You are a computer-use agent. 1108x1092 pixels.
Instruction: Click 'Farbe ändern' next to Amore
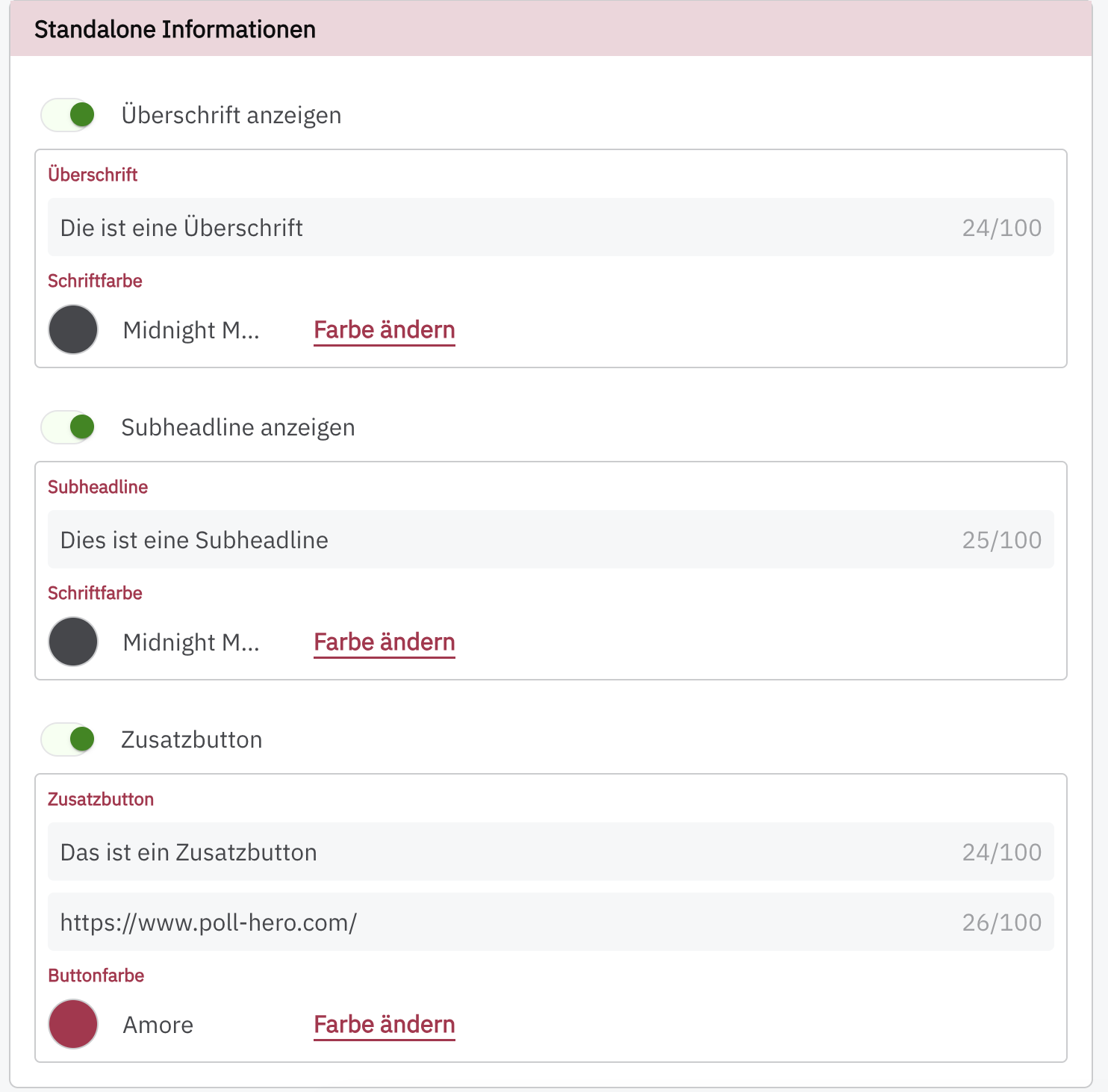tap(384, 1024)
